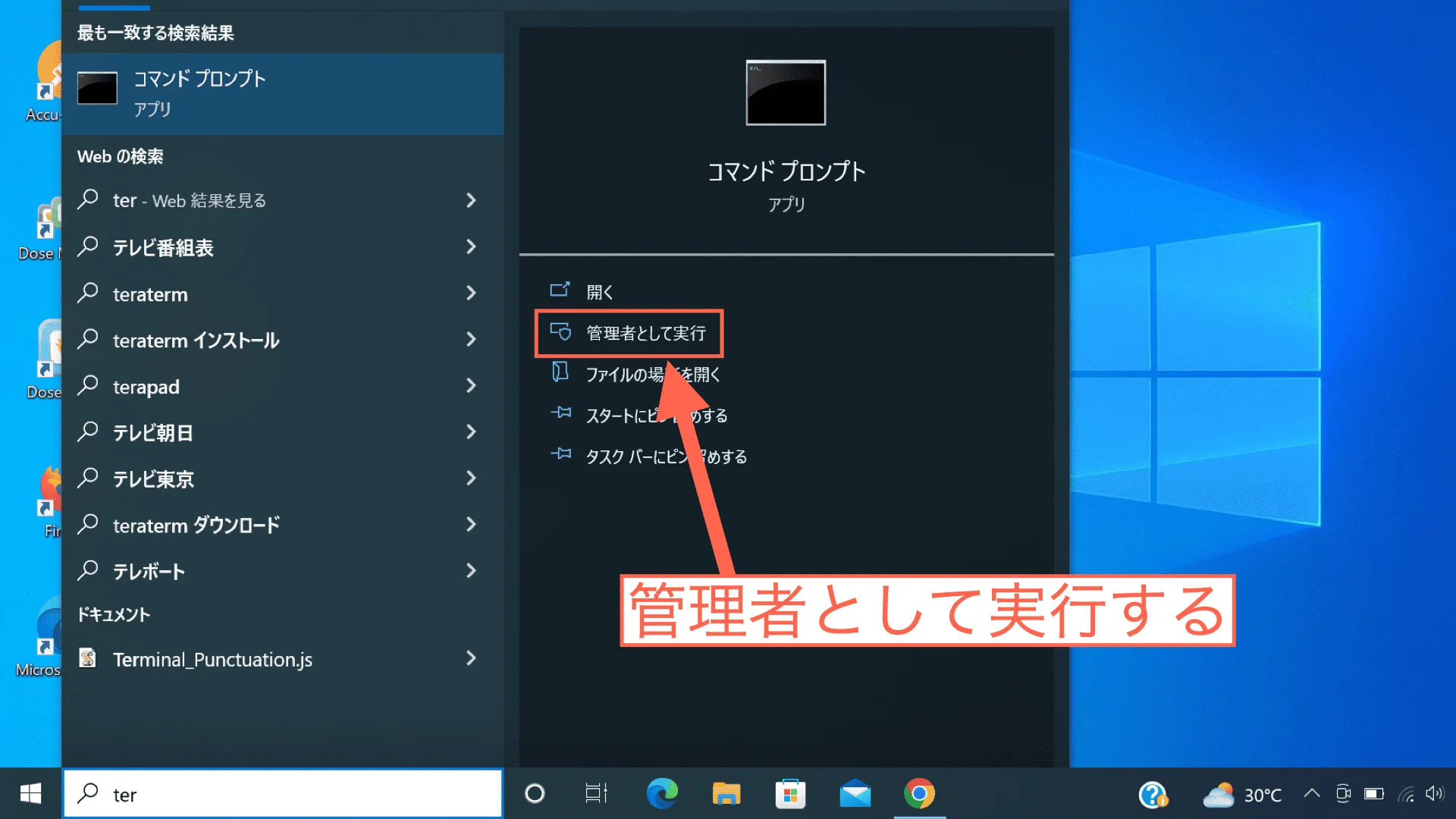Expand the terapad suggestion chevron
The height and width of the screenshot is (819, 1456).
pyautogui.click(x=471, y=387)
